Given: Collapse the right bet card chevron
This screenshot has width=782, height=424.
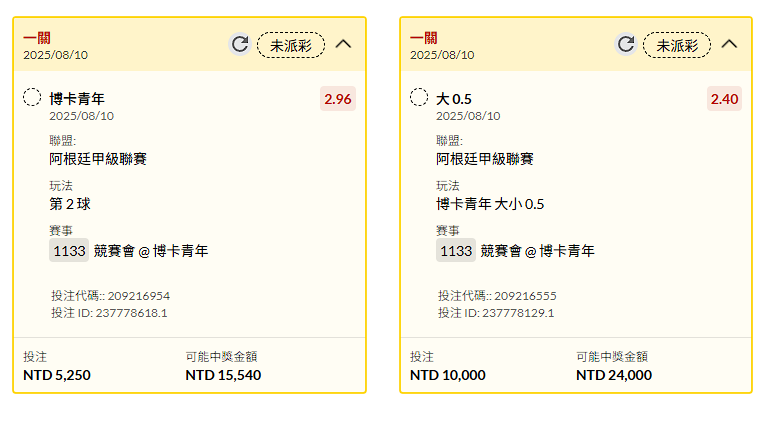Looking at the screenshot, I should point(729,44).
